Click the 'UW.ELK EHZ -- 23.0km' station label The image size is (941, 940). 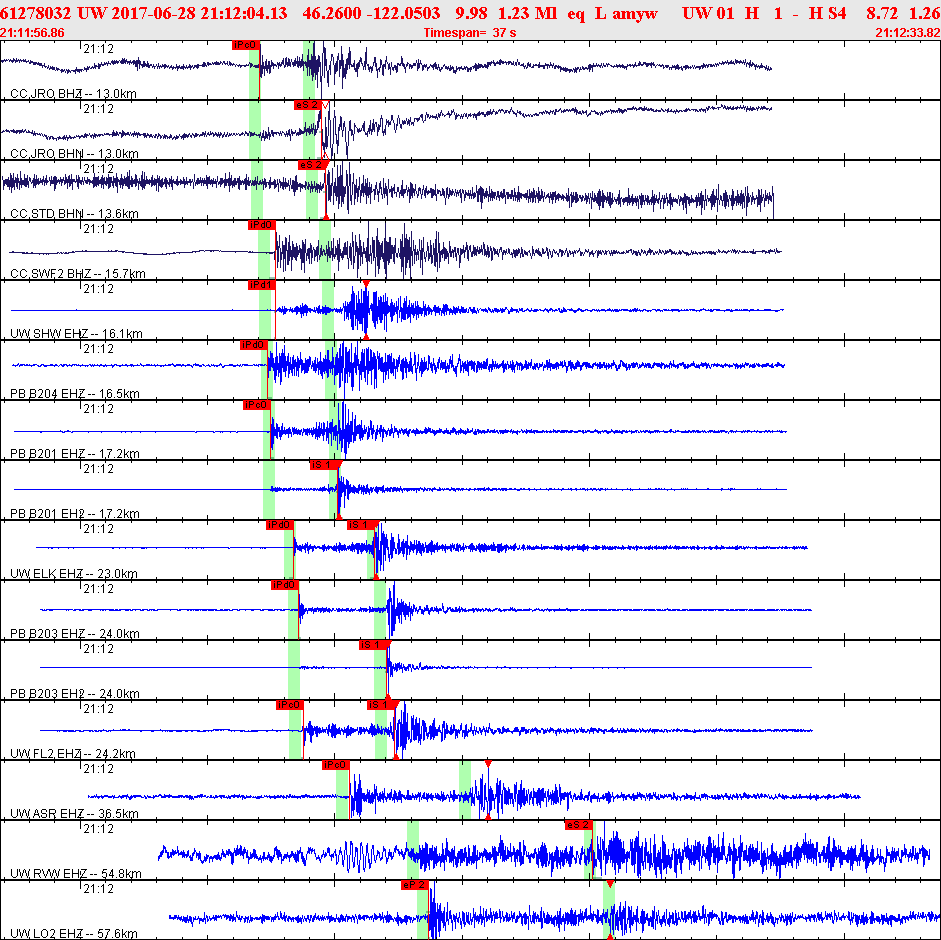pyautogui.click(x=74, y=574)
